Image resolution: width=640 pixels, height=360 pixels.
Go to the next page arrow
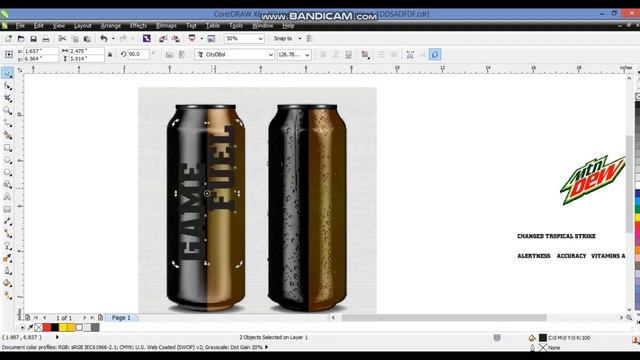coord(84,318)
